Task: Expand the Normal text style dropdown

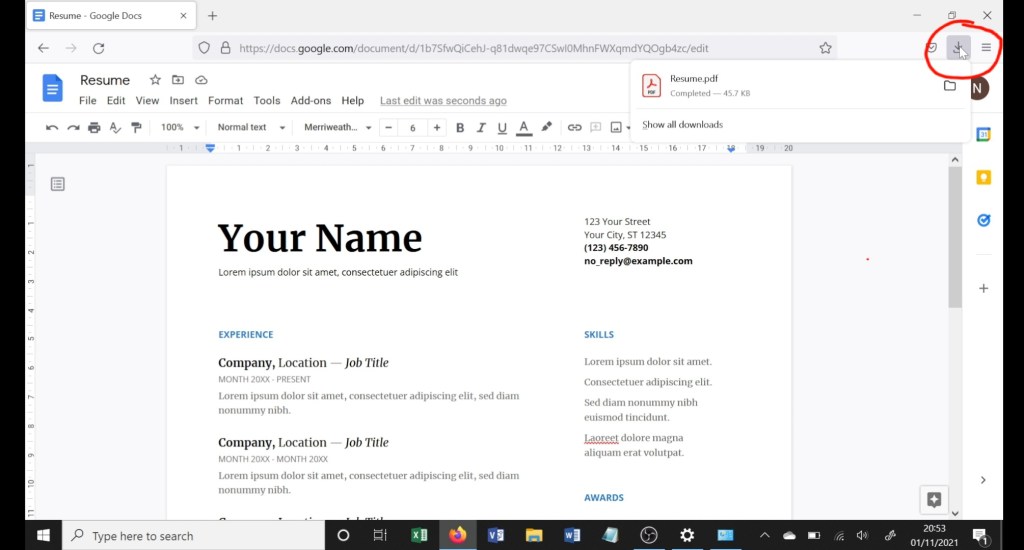Action: click(x=251, y=128)
